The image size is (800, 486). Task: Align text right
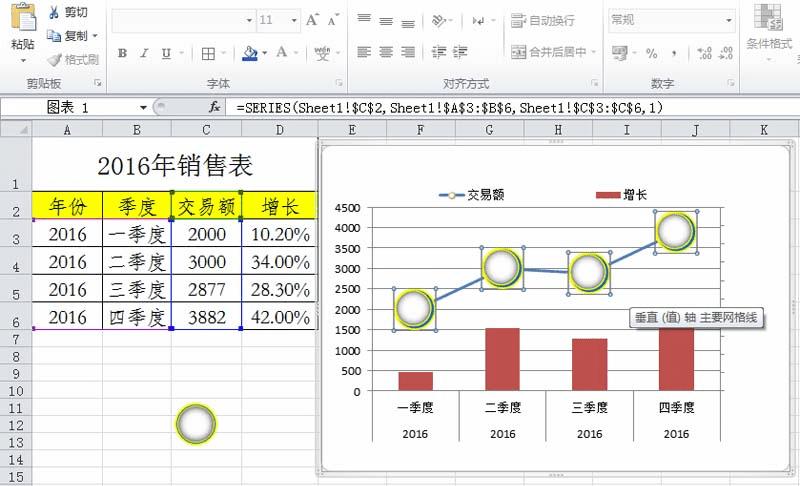pyautogui.click(x=408, y=52)
